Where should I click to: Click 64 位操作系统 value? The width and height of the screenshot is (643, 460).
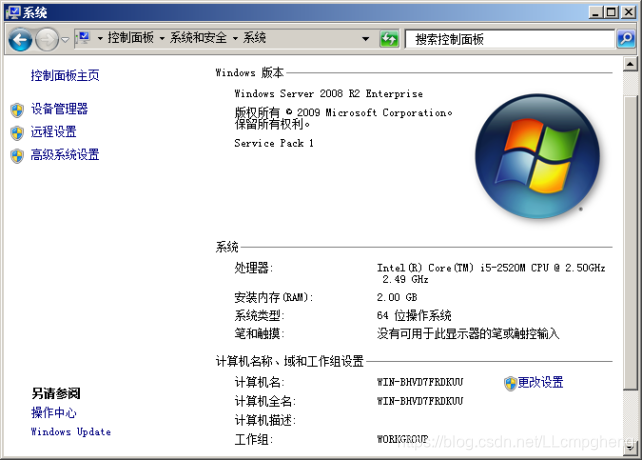coord(414,316)
